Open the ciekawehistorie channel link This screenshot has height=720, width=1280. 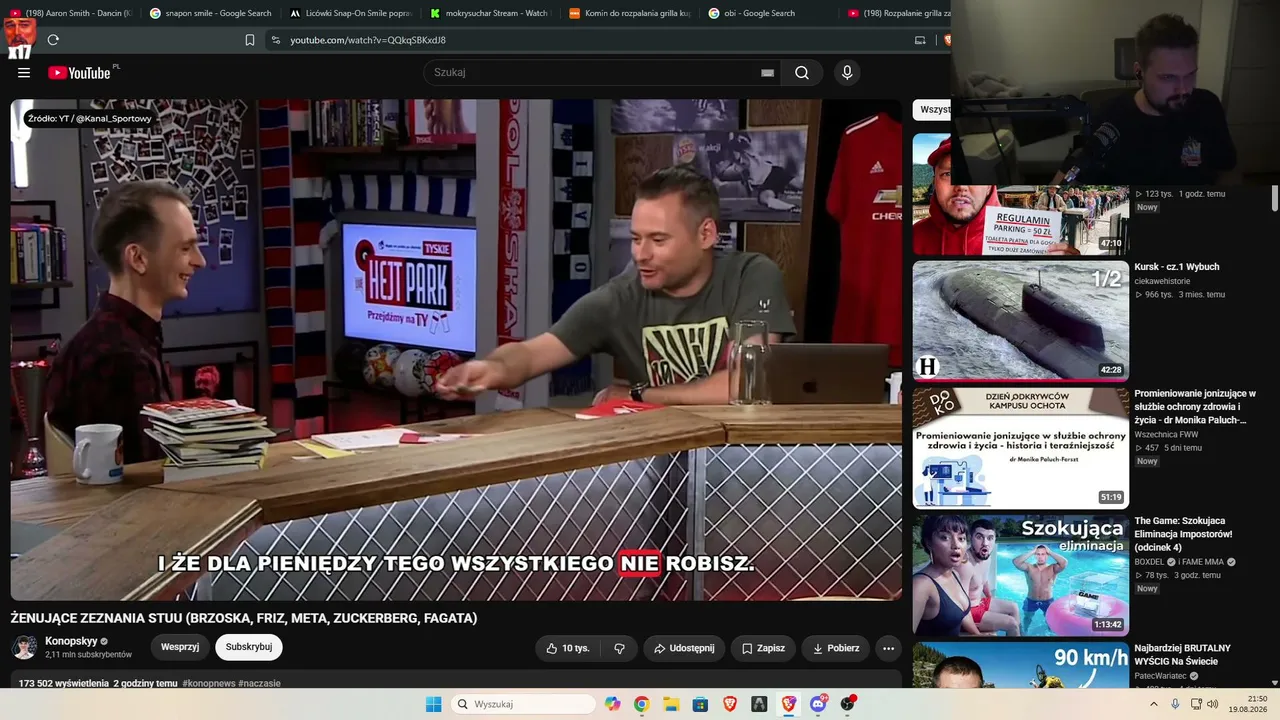click(1162, 281)
